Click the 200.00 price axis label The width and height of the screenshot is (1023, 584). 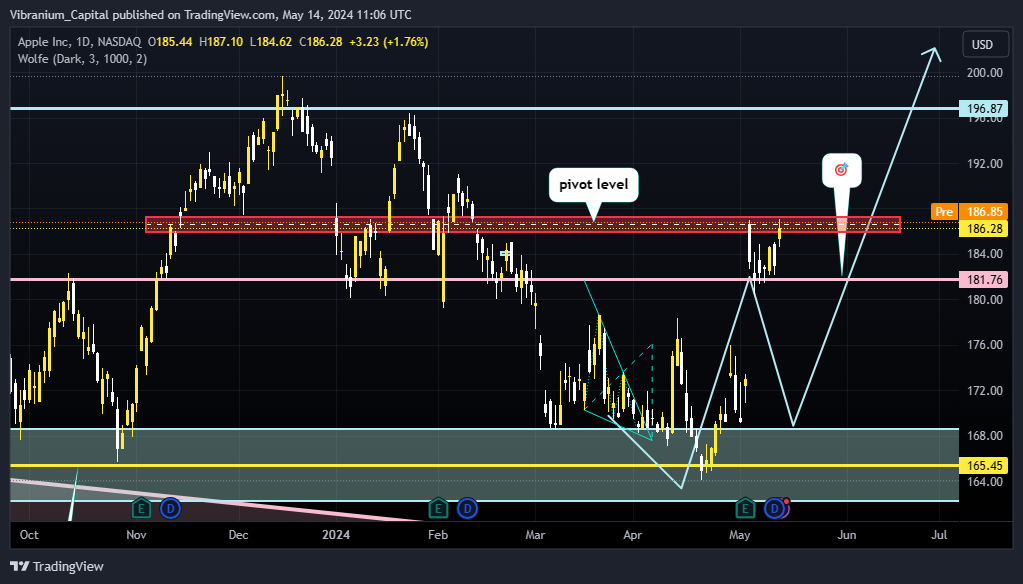pos(985,72)
